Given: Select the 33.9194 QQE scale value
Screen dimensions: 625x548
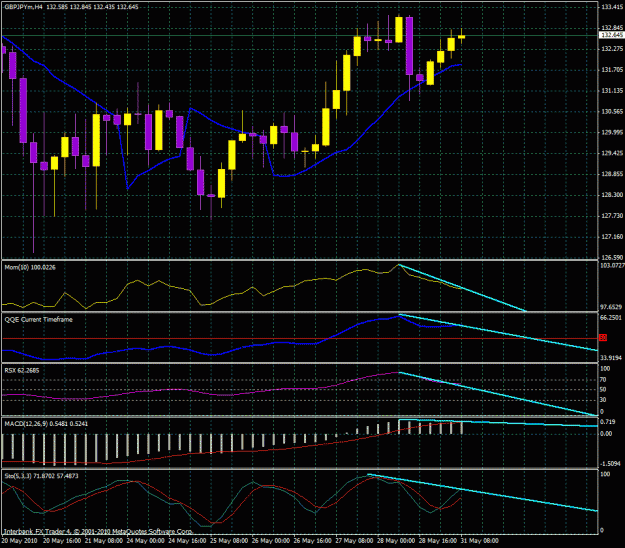Looking at the screenshot, I should [611, 358].
